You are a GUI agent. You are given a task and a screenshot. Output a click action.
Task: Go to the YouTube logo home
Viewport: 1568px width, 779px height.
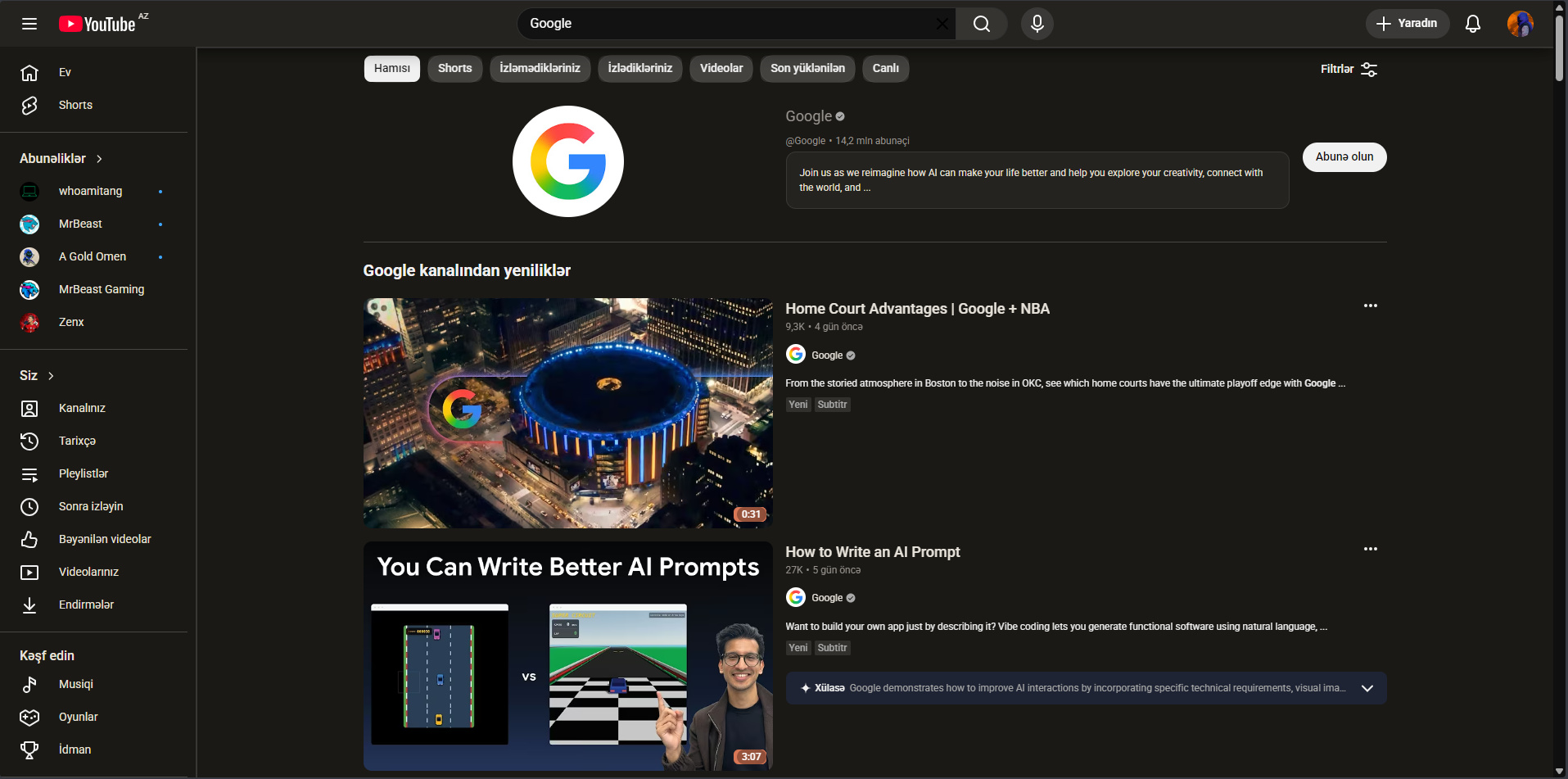pyautogui.click(x=97, y=24)
